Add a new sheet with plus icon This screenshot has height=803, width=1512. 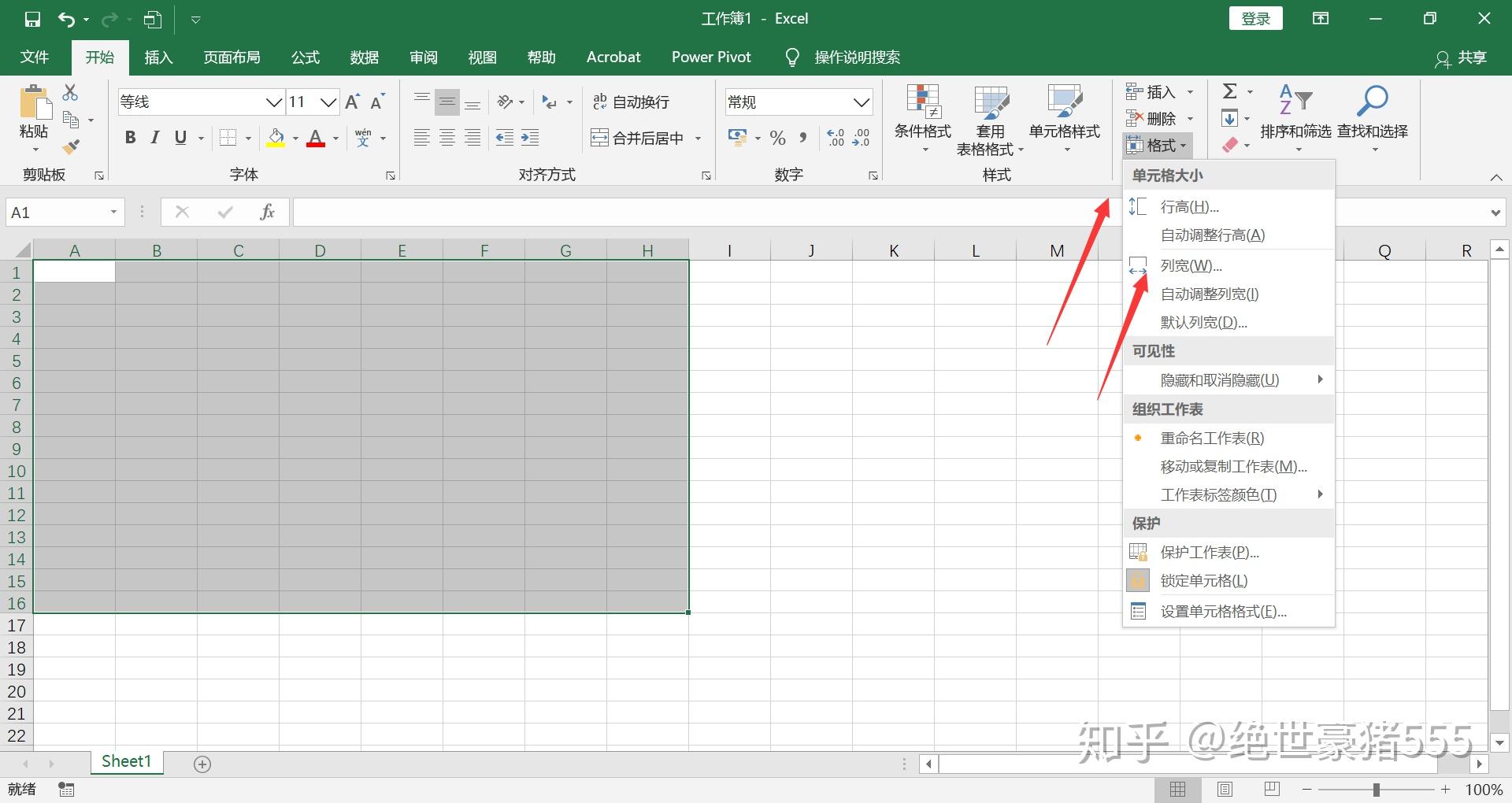point(202,764)
